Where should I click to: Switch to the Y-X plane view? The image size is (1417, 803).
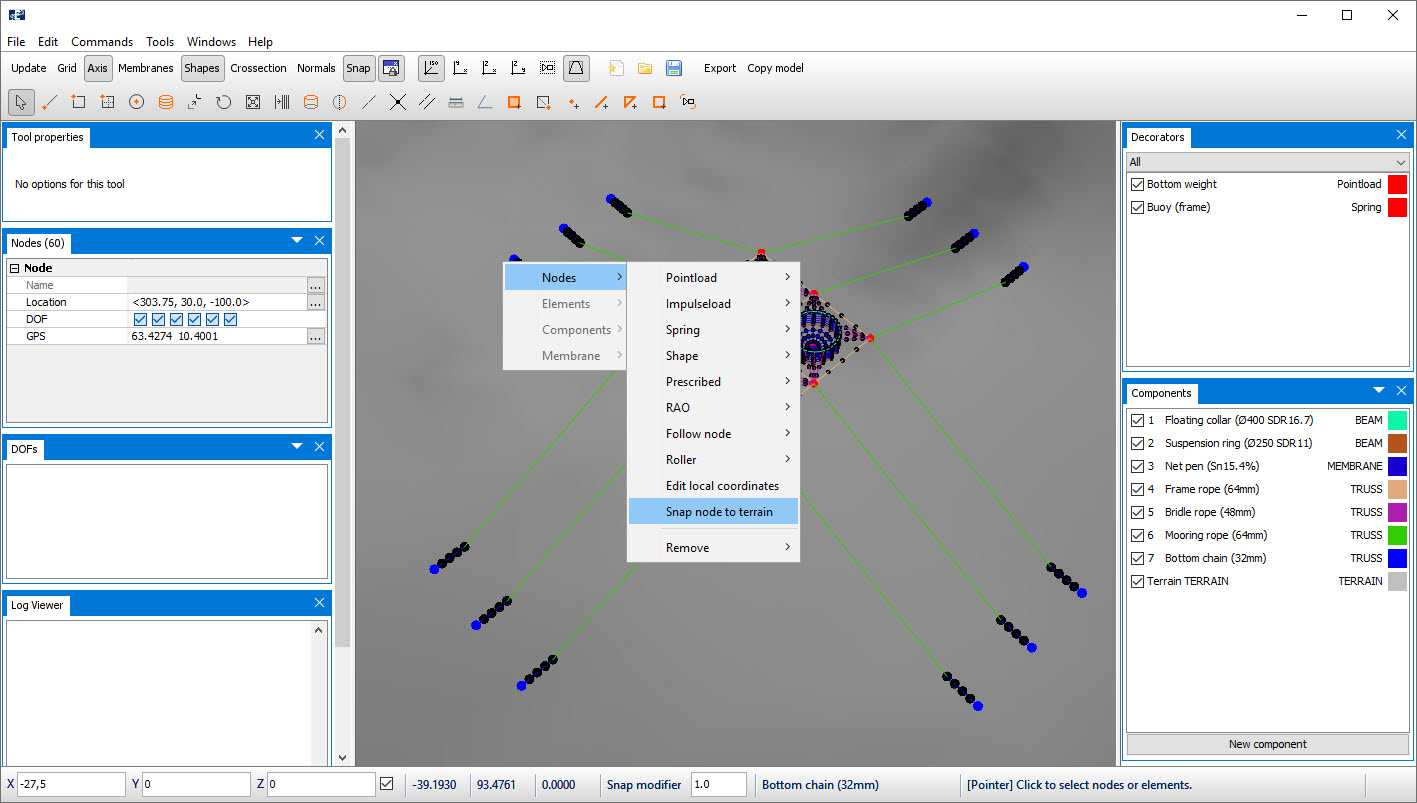click(461, 68)
